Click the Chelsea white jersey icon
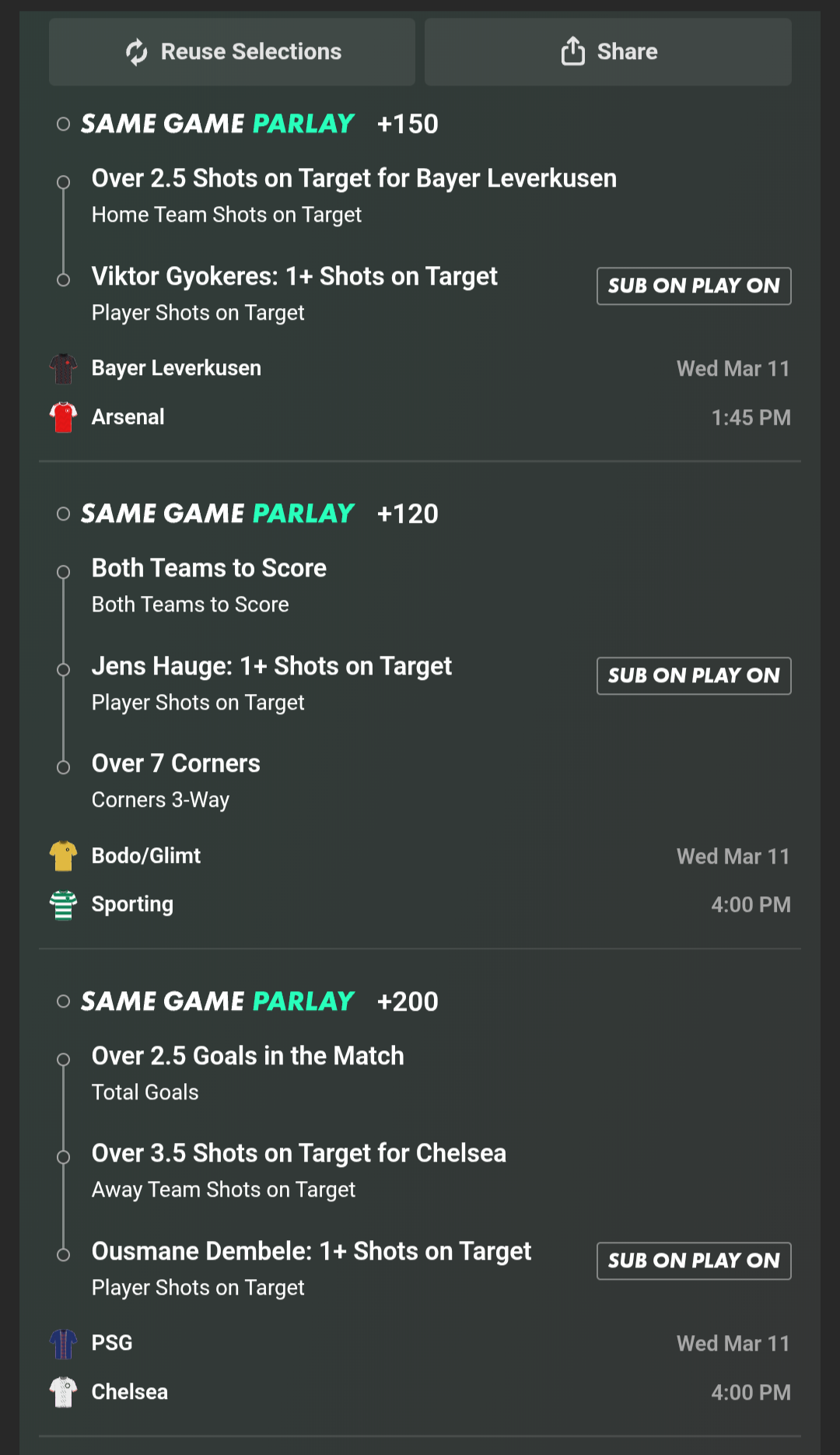 coord(64,1392)
